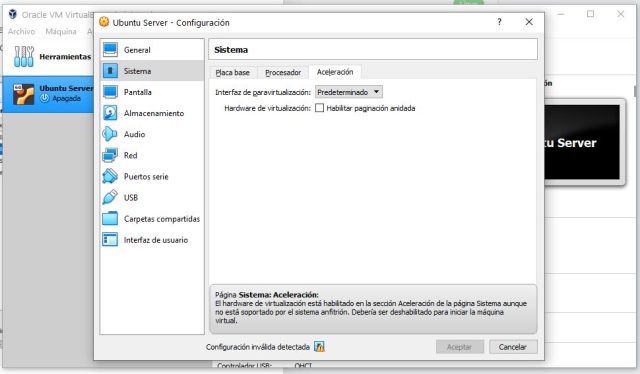
Task: Open Interfaz de paravirtualización dropdown
Action: point(349,92)
